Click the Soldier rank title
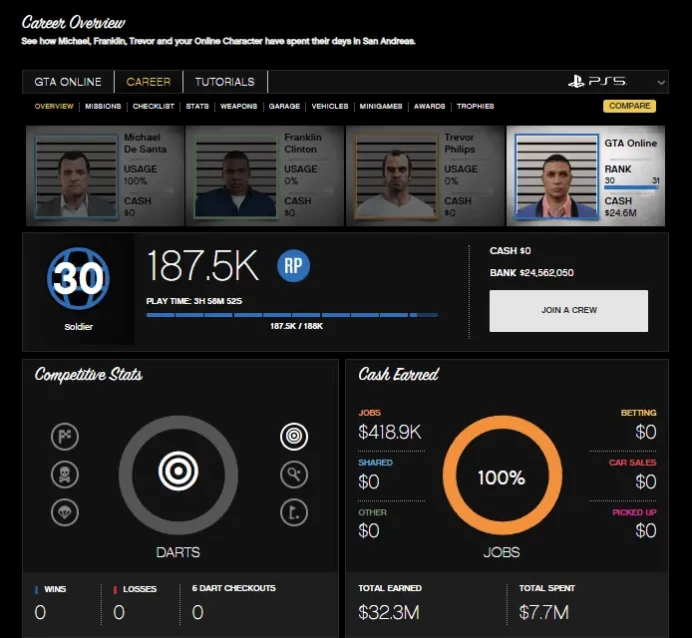692x638 pixels. (x=79, y=327)
